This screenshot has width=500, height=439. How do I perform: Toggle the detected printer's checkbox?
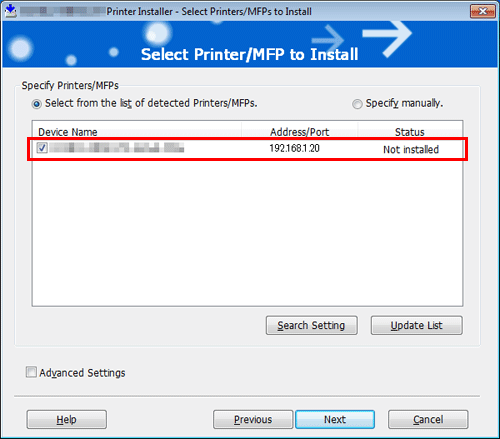point(42,148)
